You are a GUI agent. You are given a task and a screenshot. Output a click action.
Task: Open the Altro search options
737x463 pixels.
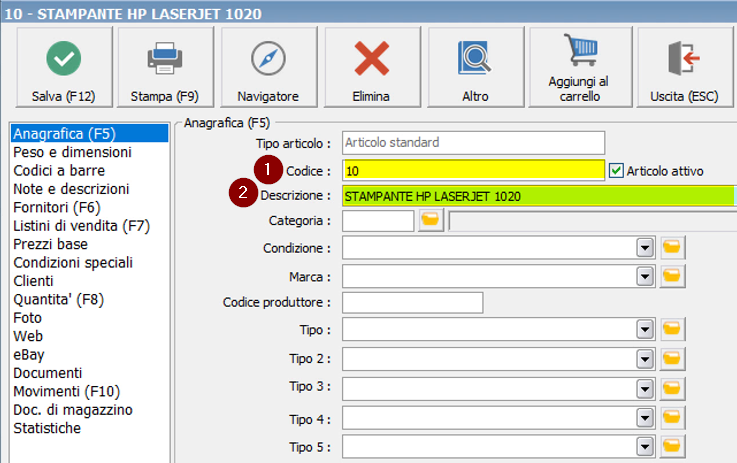coord(475,67)
